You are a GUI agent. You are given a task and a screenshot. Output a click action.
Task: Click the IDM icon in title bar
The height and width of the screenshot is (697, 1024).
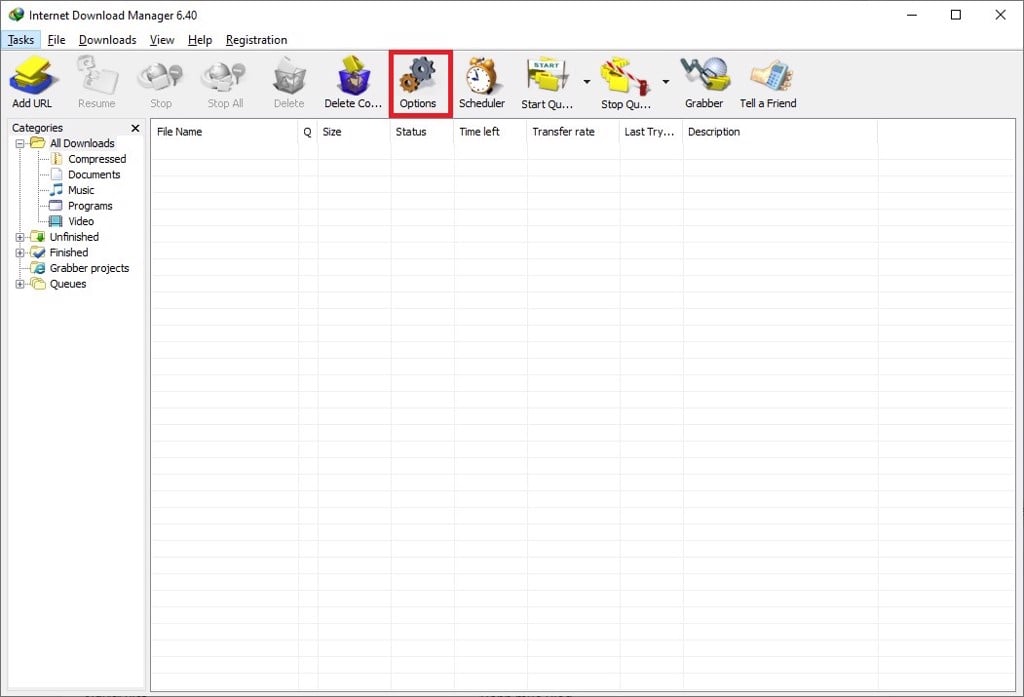(x=16, y=14)
